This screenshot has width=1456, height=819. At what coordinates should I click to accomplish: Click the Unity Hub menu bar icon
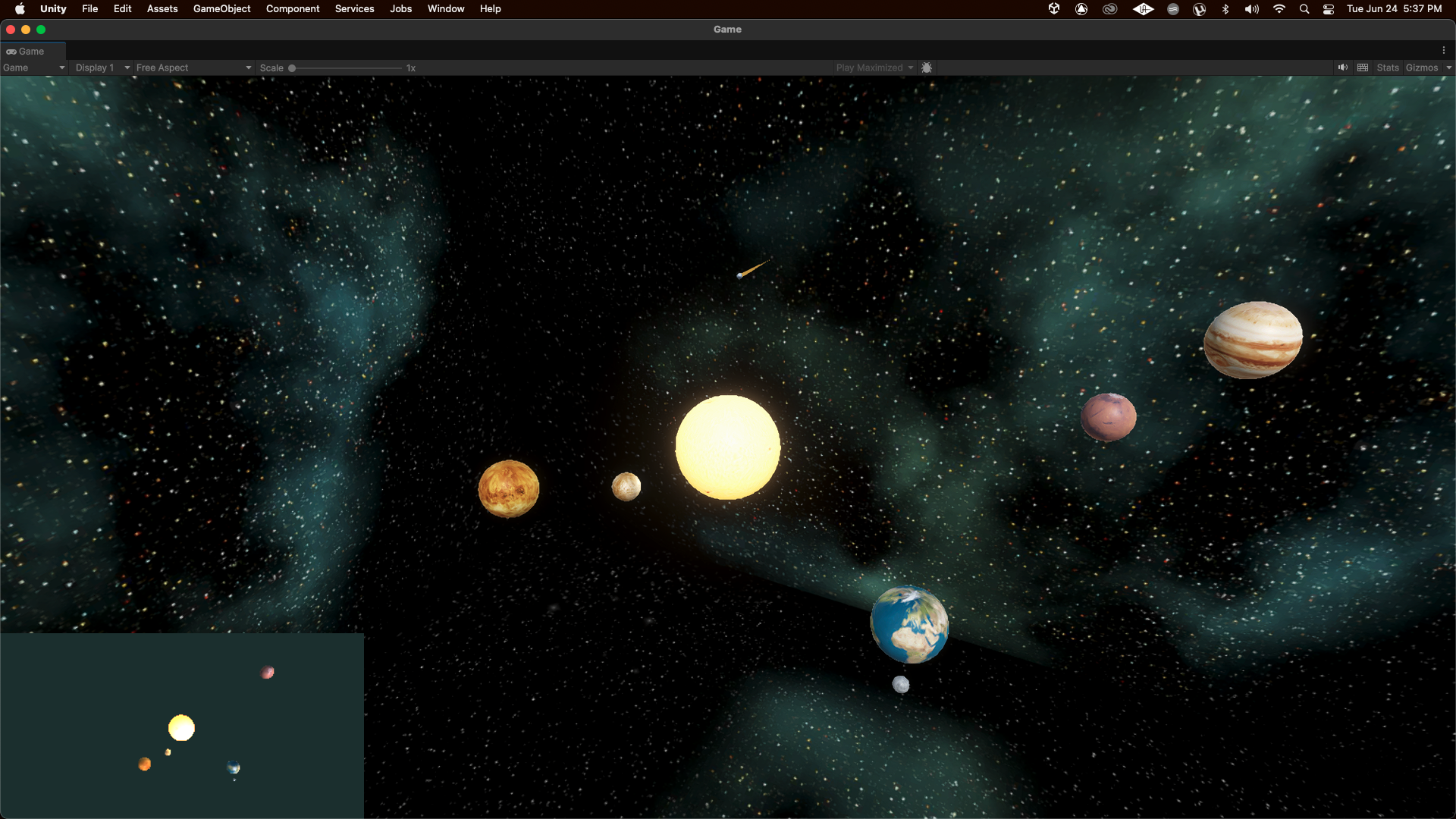1054,9
